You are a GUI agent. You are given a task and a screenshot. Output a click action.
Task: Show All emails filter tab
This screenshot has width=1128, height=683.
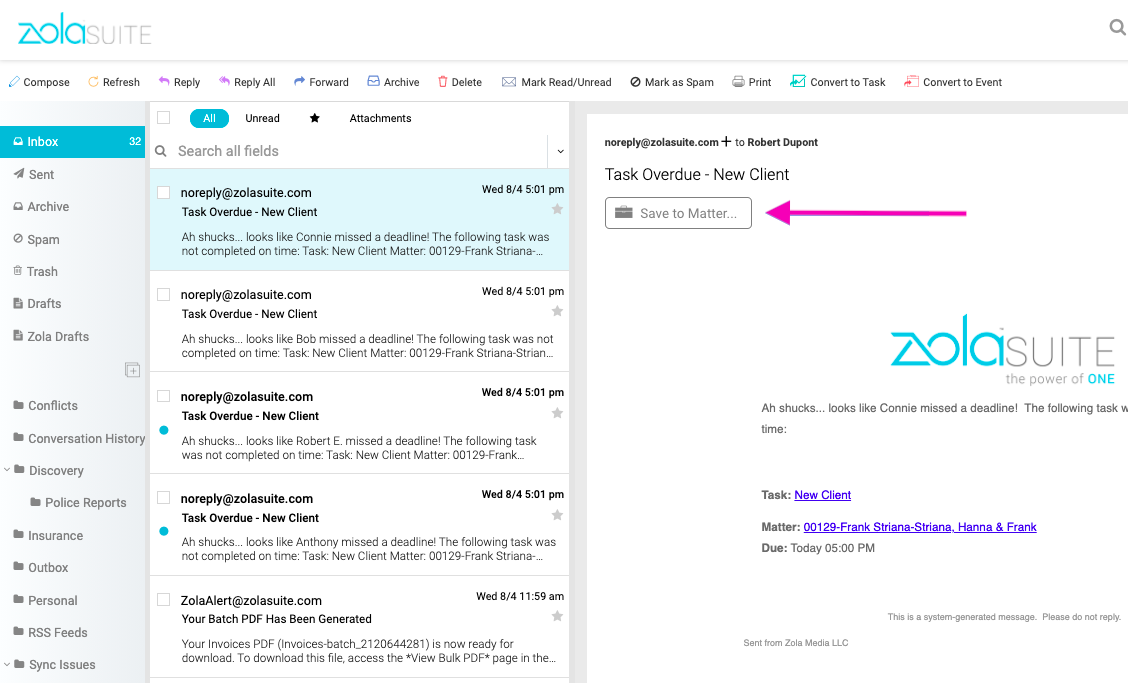209,118
